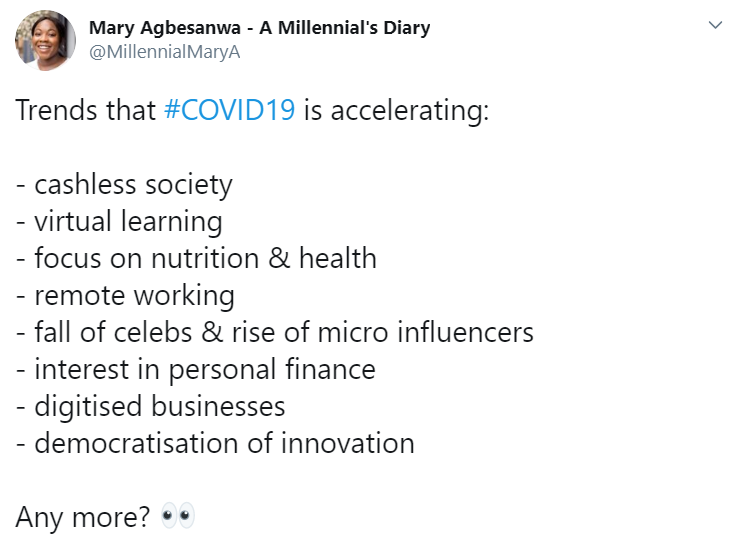Click the eyes emoji
The height and width of the screenshot is (547, 737).
[178, 516]
